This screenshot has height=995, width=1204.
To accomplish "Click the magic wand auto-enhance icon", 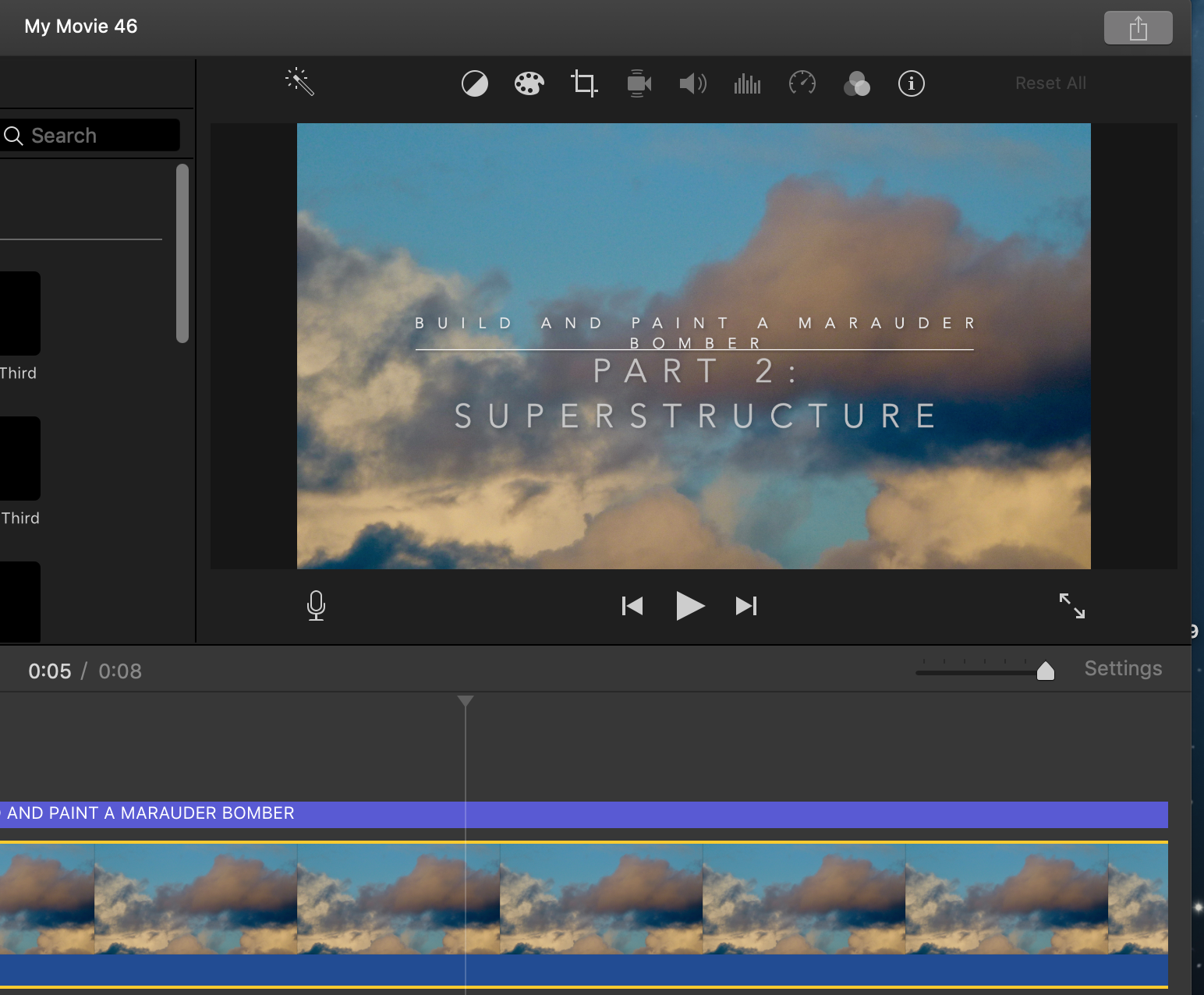I will 299,83.
